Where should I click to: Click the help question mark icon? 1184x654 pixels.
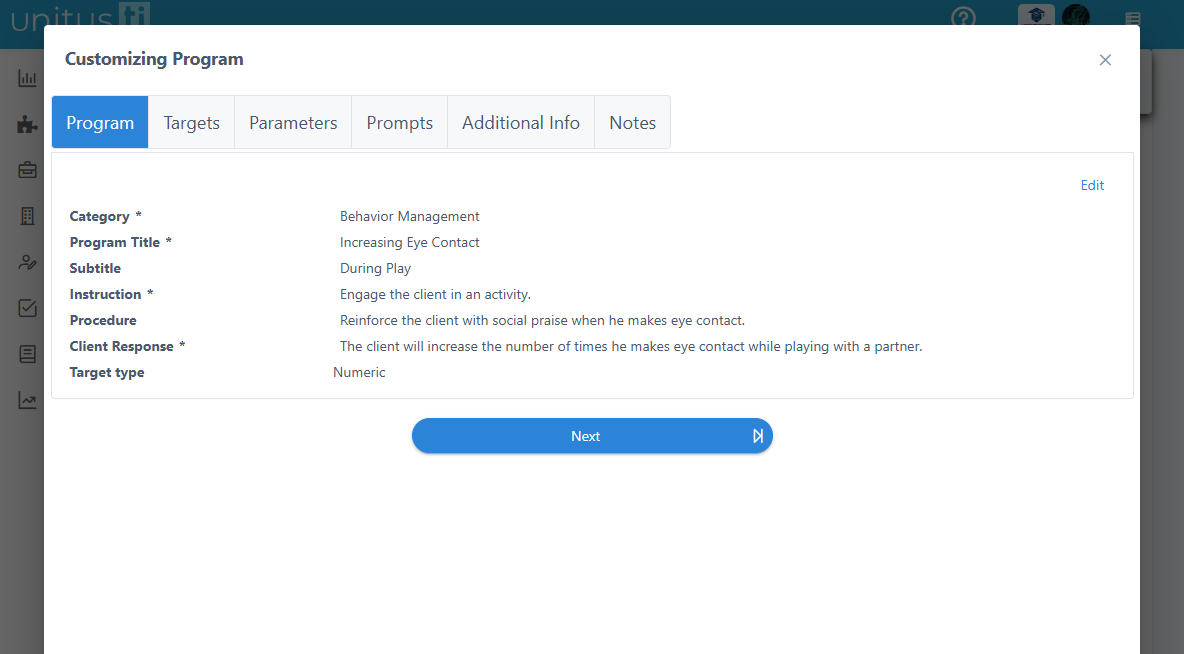964,17
